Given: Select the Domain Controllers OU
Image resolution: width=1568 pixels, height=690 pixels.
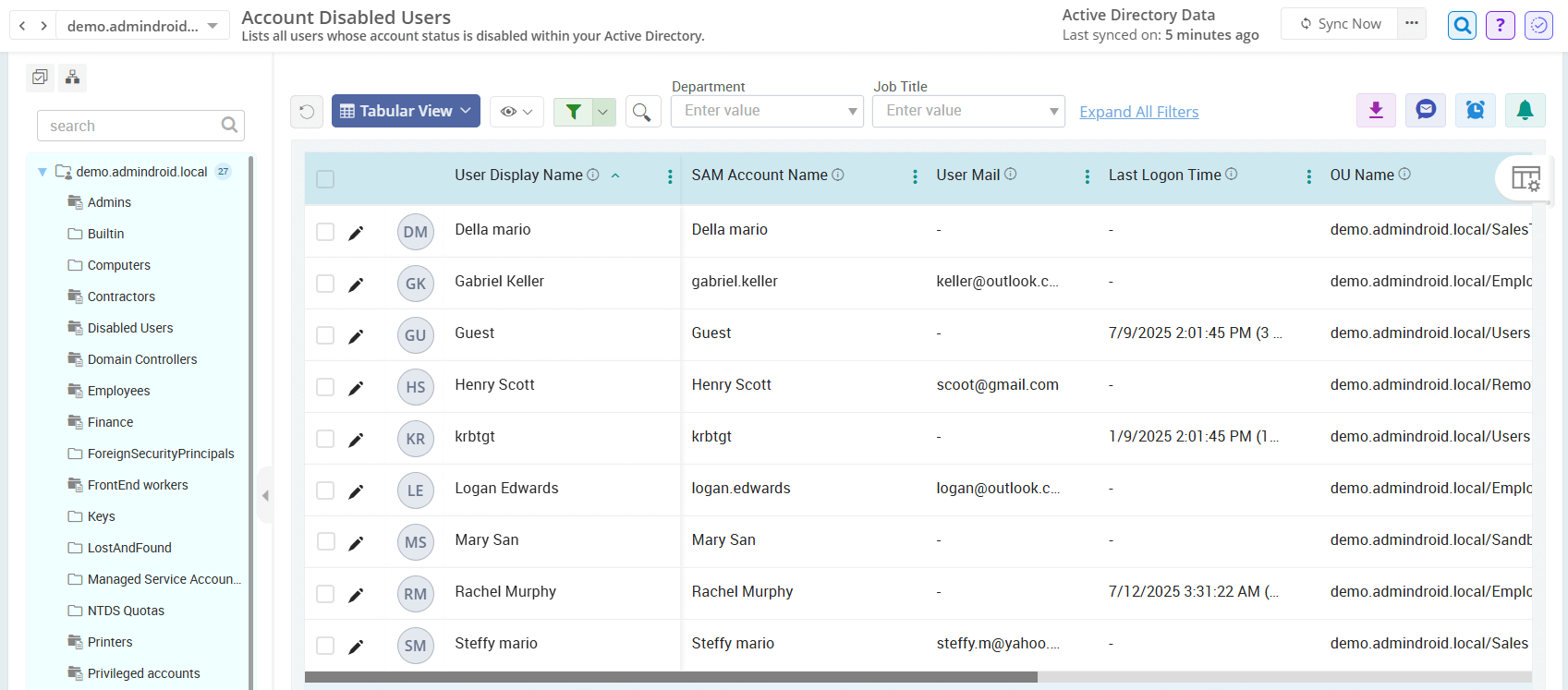Looking at the screenshot, I should [142, 359].
